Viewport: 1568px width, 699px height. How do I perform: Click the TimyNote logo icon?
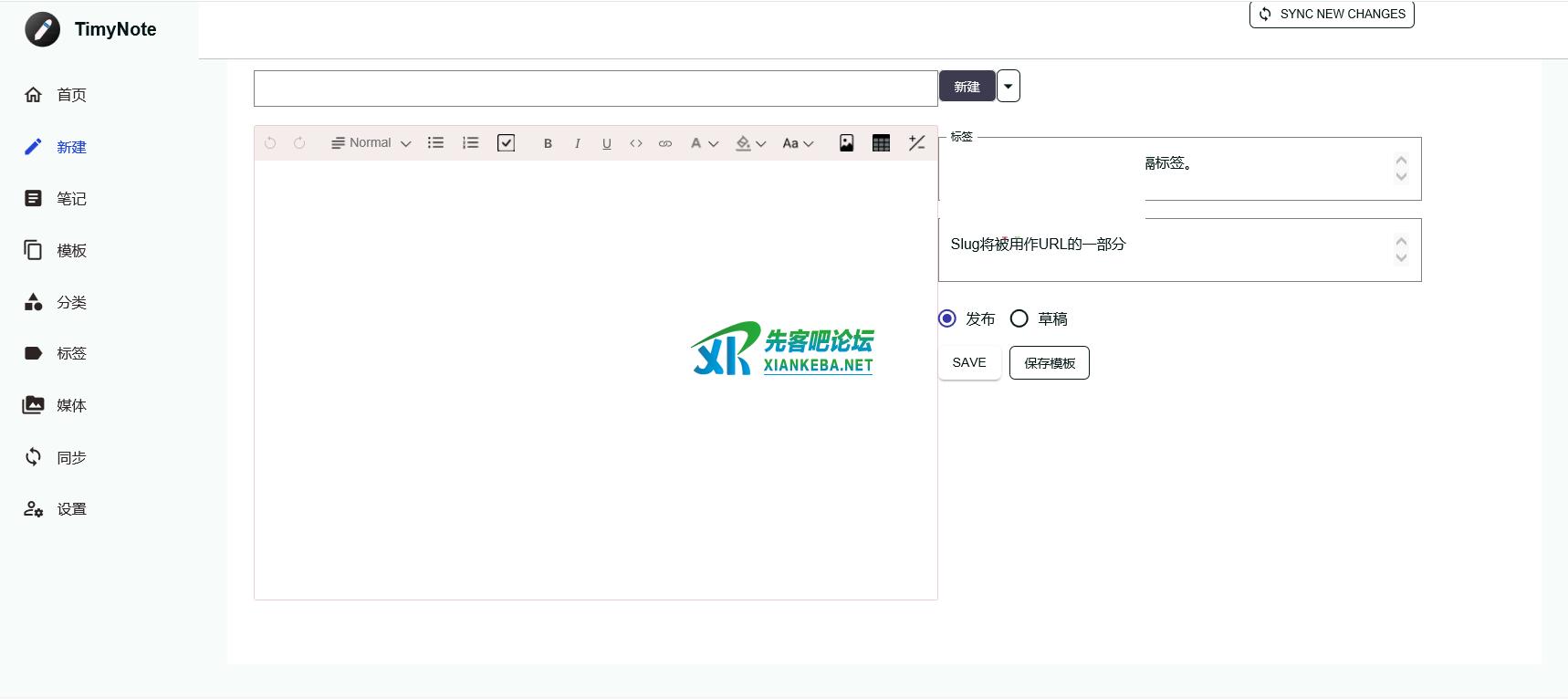pos(42,29)
